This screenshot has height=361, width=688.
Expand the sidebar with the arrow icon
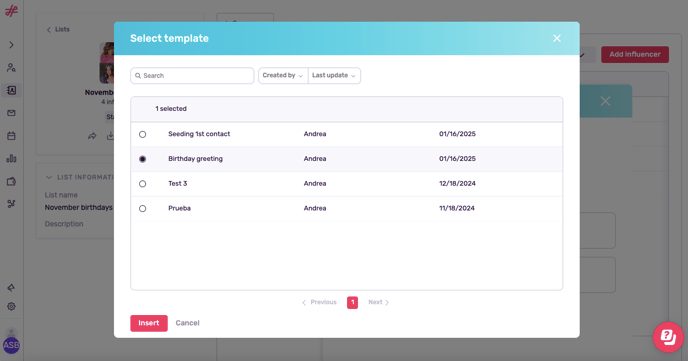coord(11,45)
